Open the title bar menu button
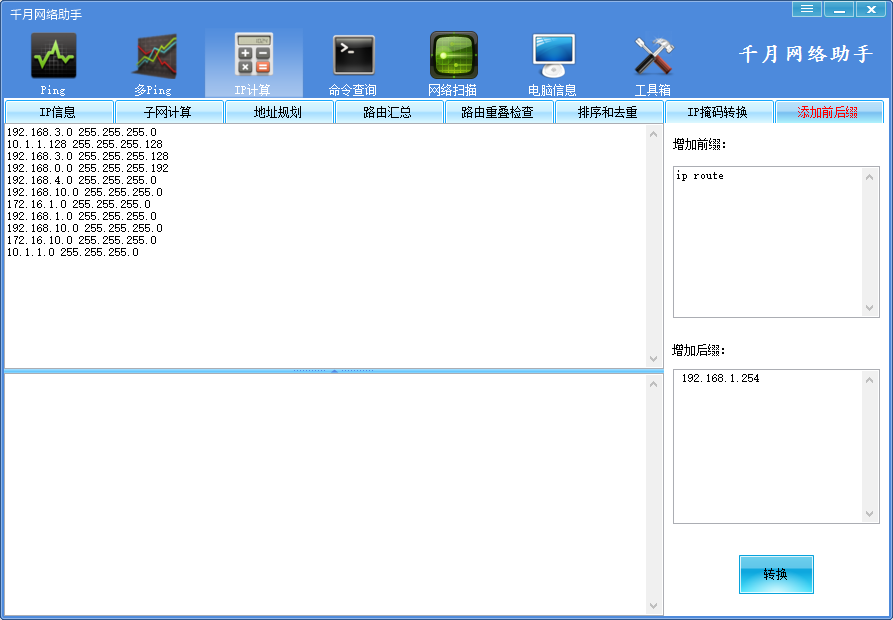893x620 pixels. coord(806,9)
